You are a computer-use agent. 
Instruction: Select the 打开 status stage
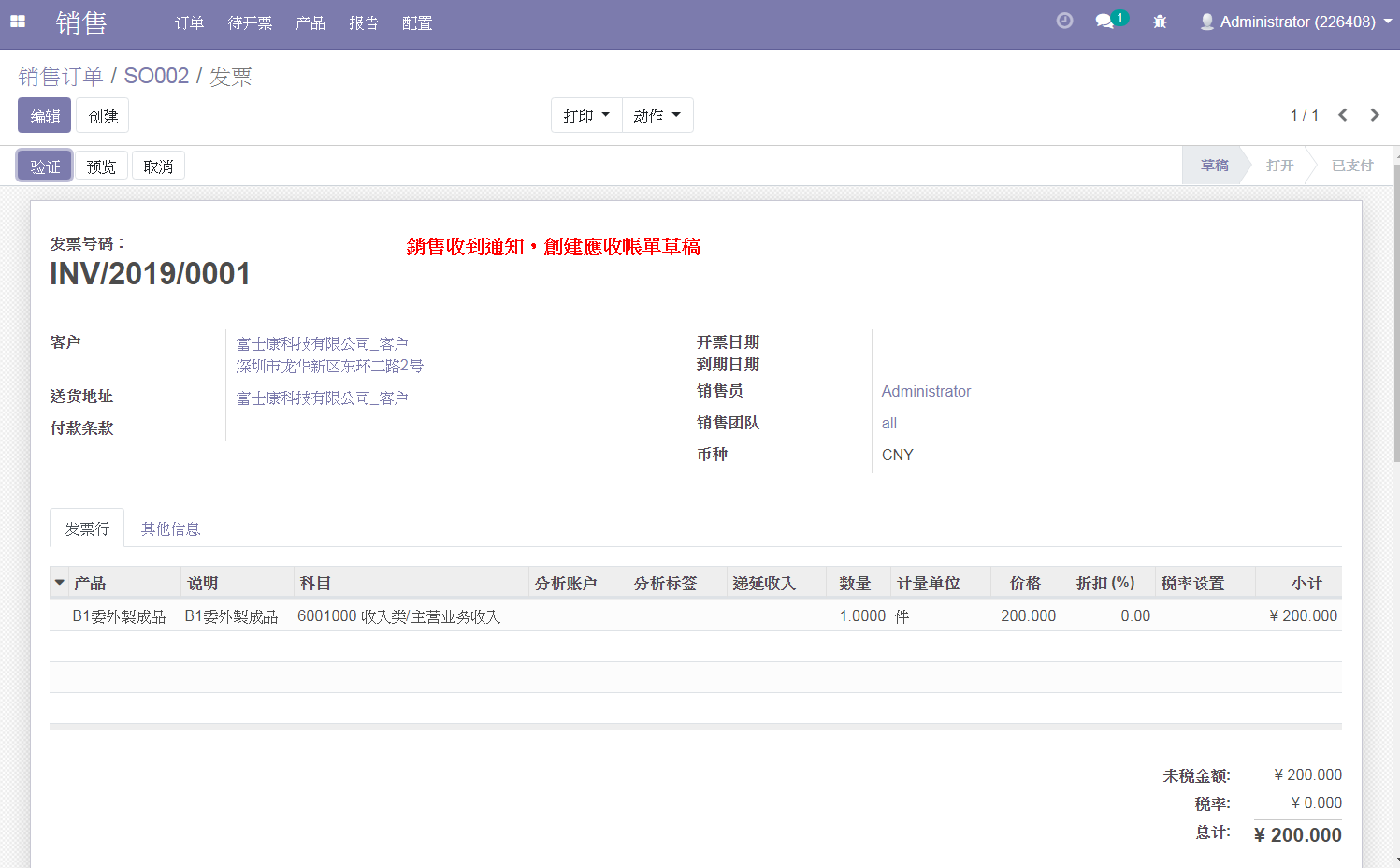point(1279,165)
